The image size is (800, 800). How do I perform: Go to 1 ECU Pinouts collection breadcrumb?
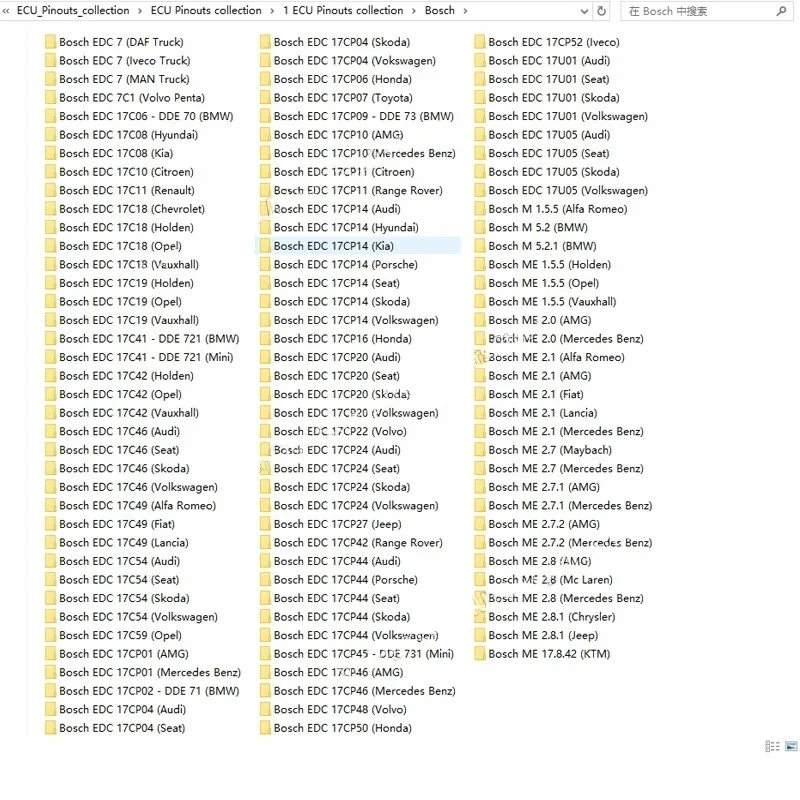[343, 10]
